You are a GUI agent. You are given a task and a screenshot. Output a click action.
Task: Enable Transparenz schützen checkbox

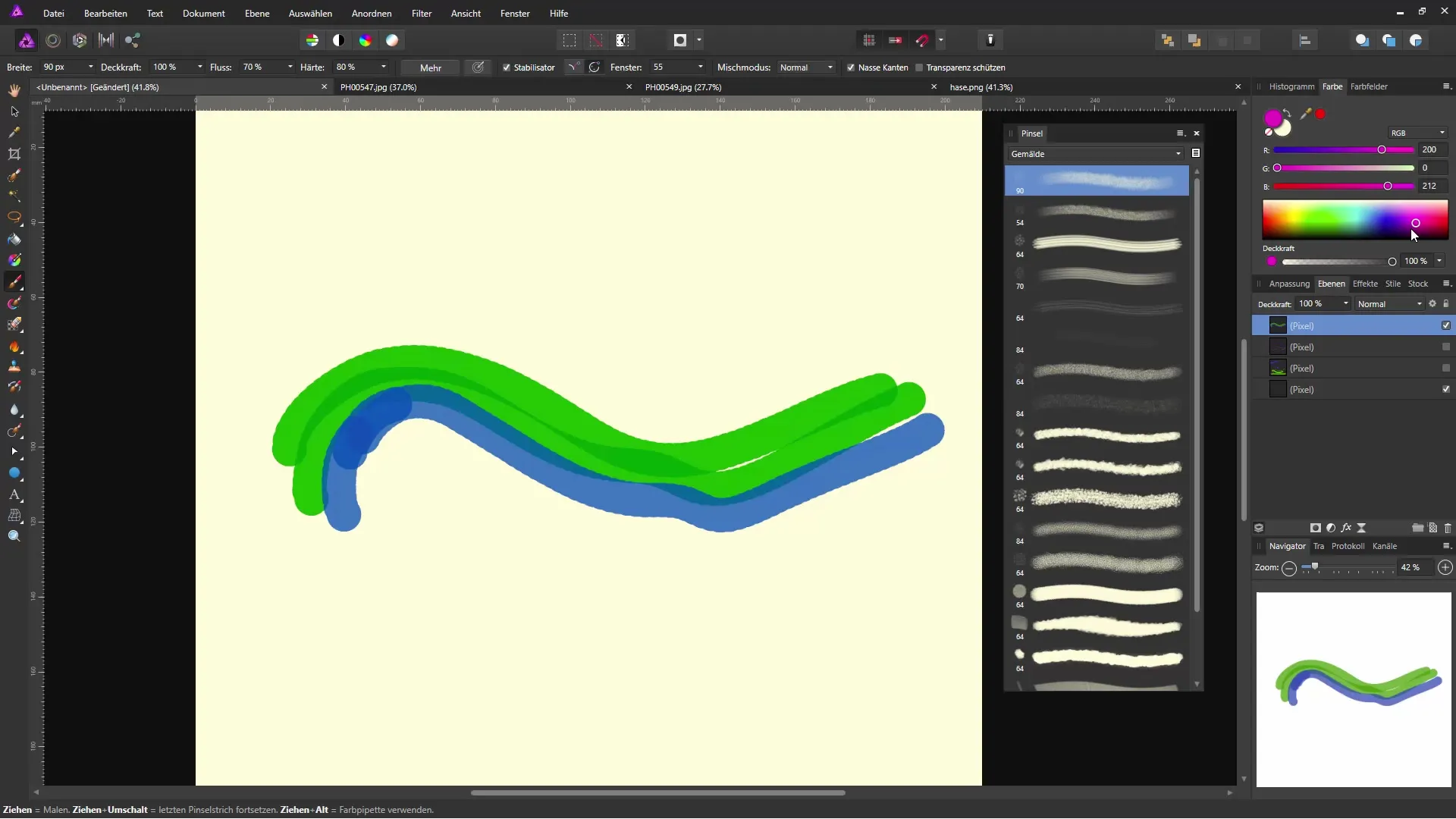point(919,67)
